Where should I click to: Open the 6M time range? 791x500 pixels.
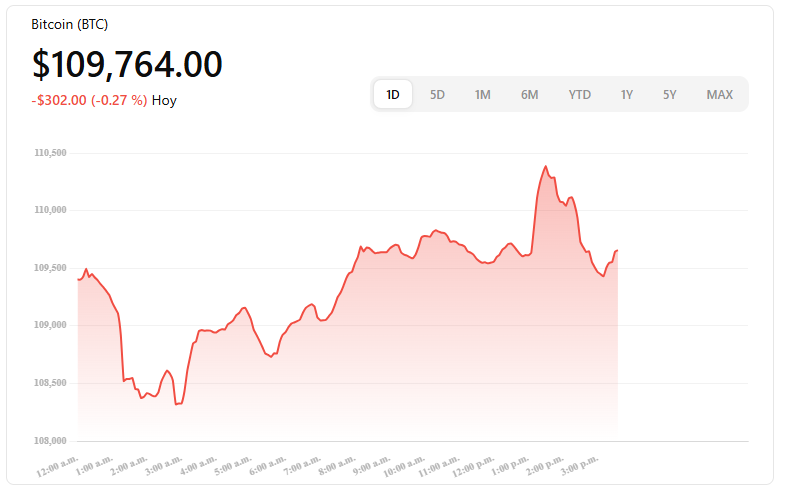pyautogui.click(x=529, y=95)
